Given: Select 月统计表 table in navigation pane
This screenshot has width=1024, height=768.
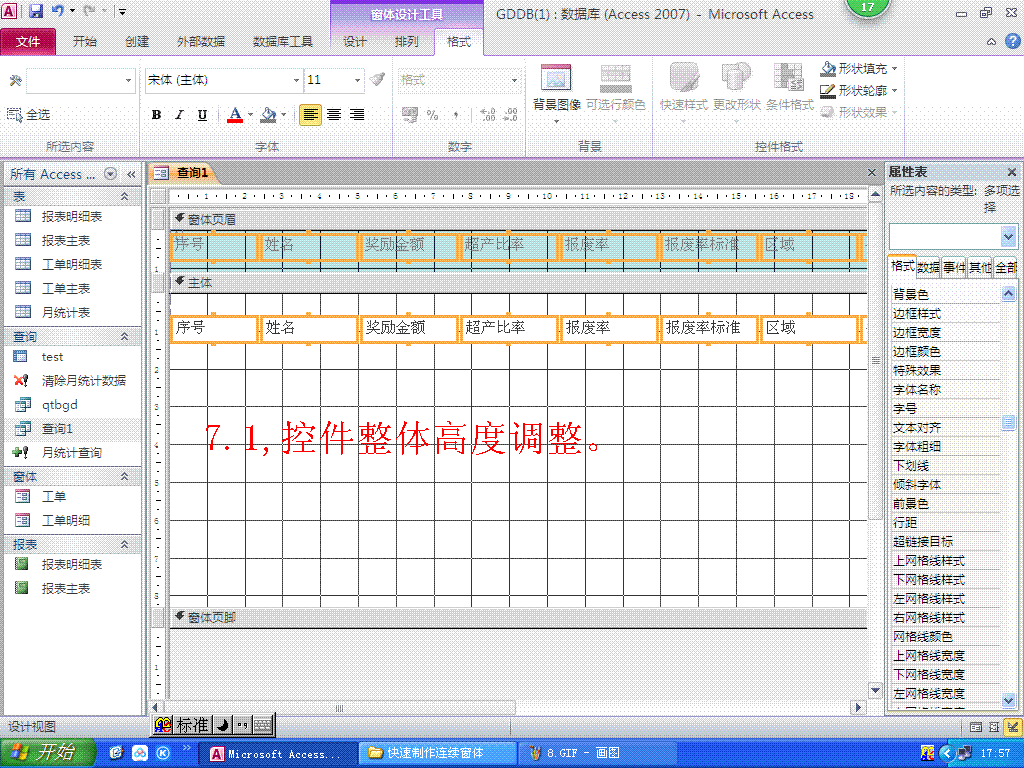Looking at the screenshot, I should 72,313.
